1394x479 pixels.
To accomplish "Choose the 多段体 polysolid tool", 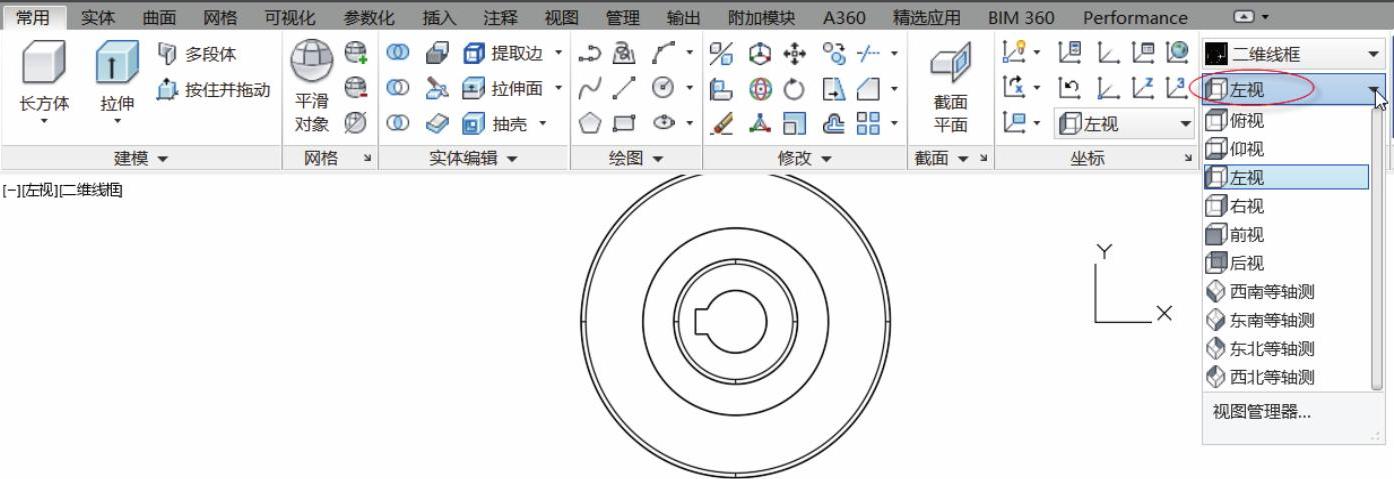I will (198, 54).
